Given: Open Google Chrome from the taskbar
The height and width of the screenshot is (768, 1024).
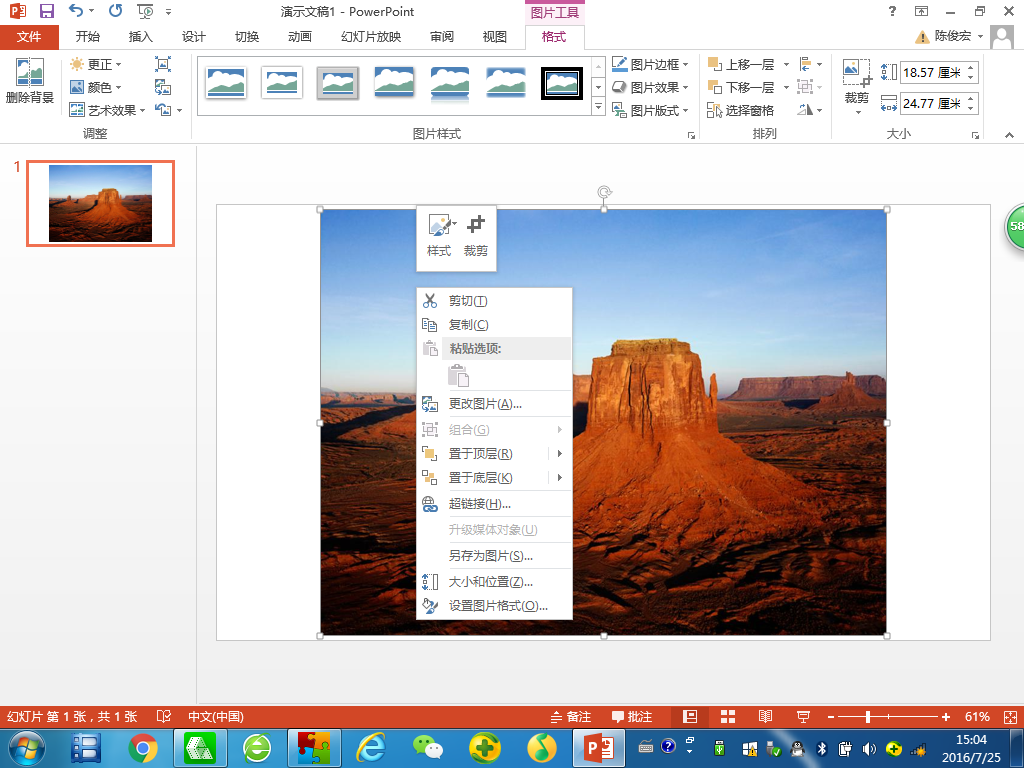Looking at the screenshot, I should click(x=143, y=748).
